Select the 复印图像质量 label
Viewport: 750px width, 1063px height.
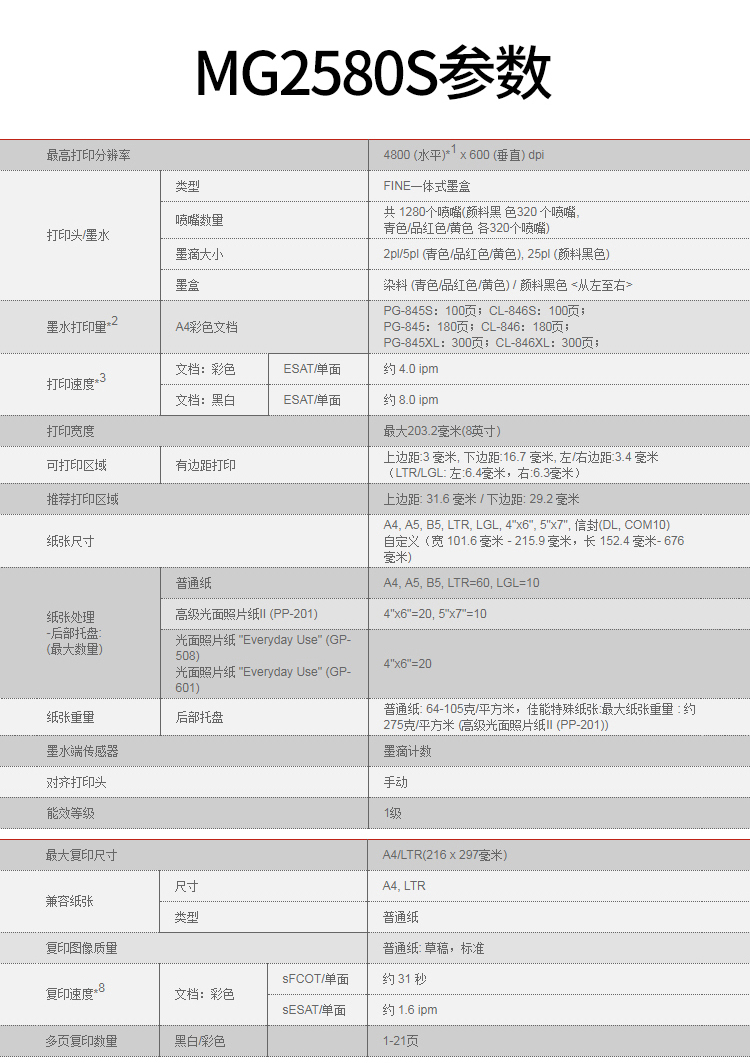click(81, 948)
